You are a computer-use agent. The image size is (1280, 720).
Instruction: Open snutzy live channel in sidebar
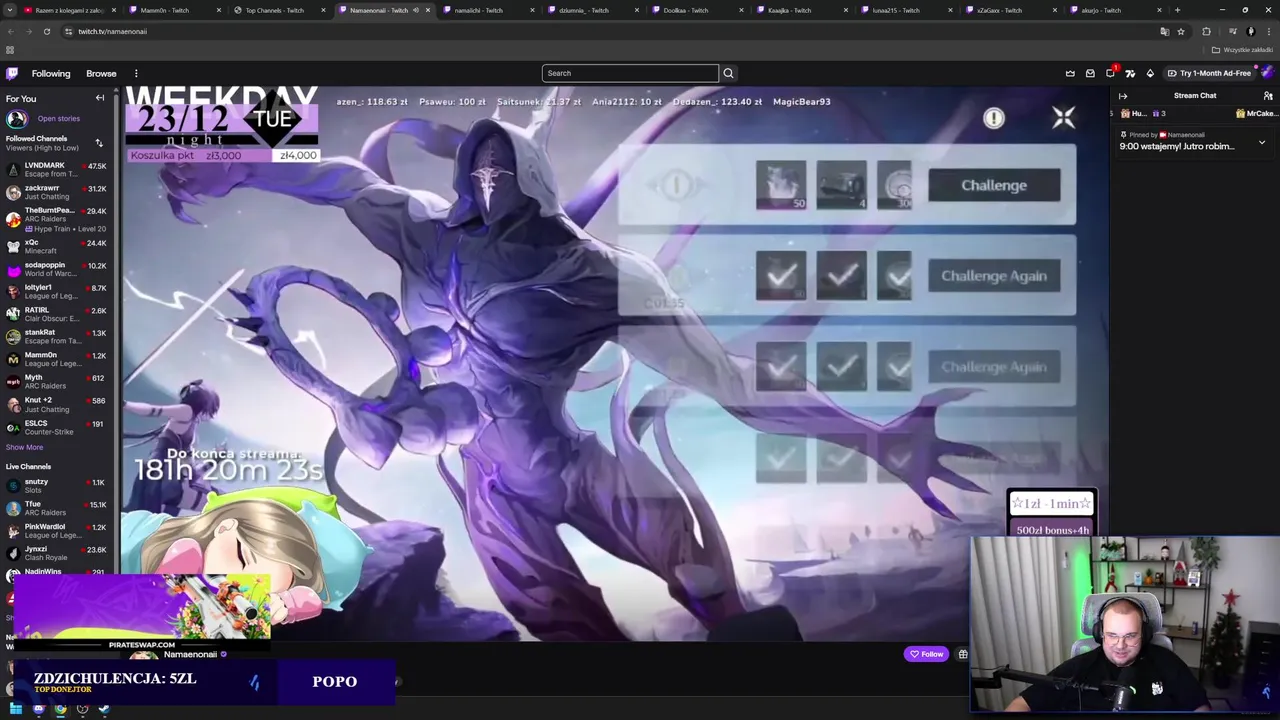(56, 486)
